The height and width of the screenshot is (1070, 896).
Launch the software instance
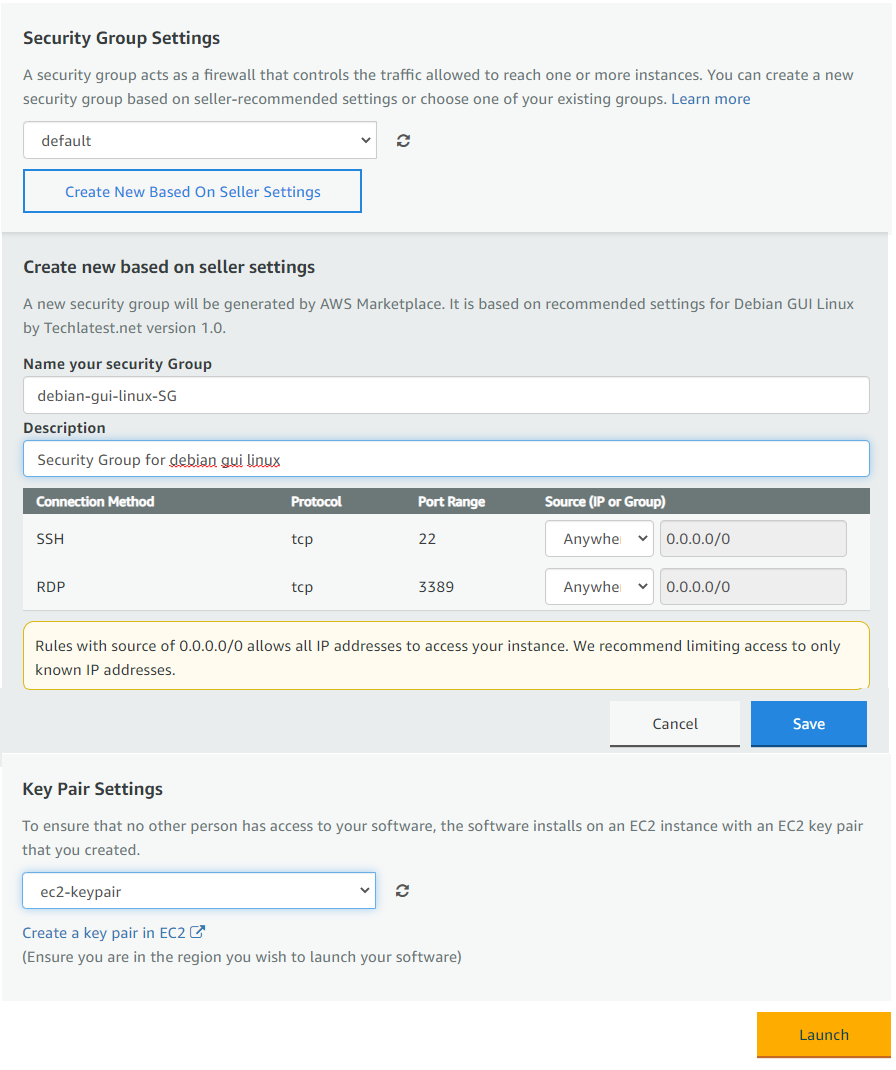[x=824, y=1035]
